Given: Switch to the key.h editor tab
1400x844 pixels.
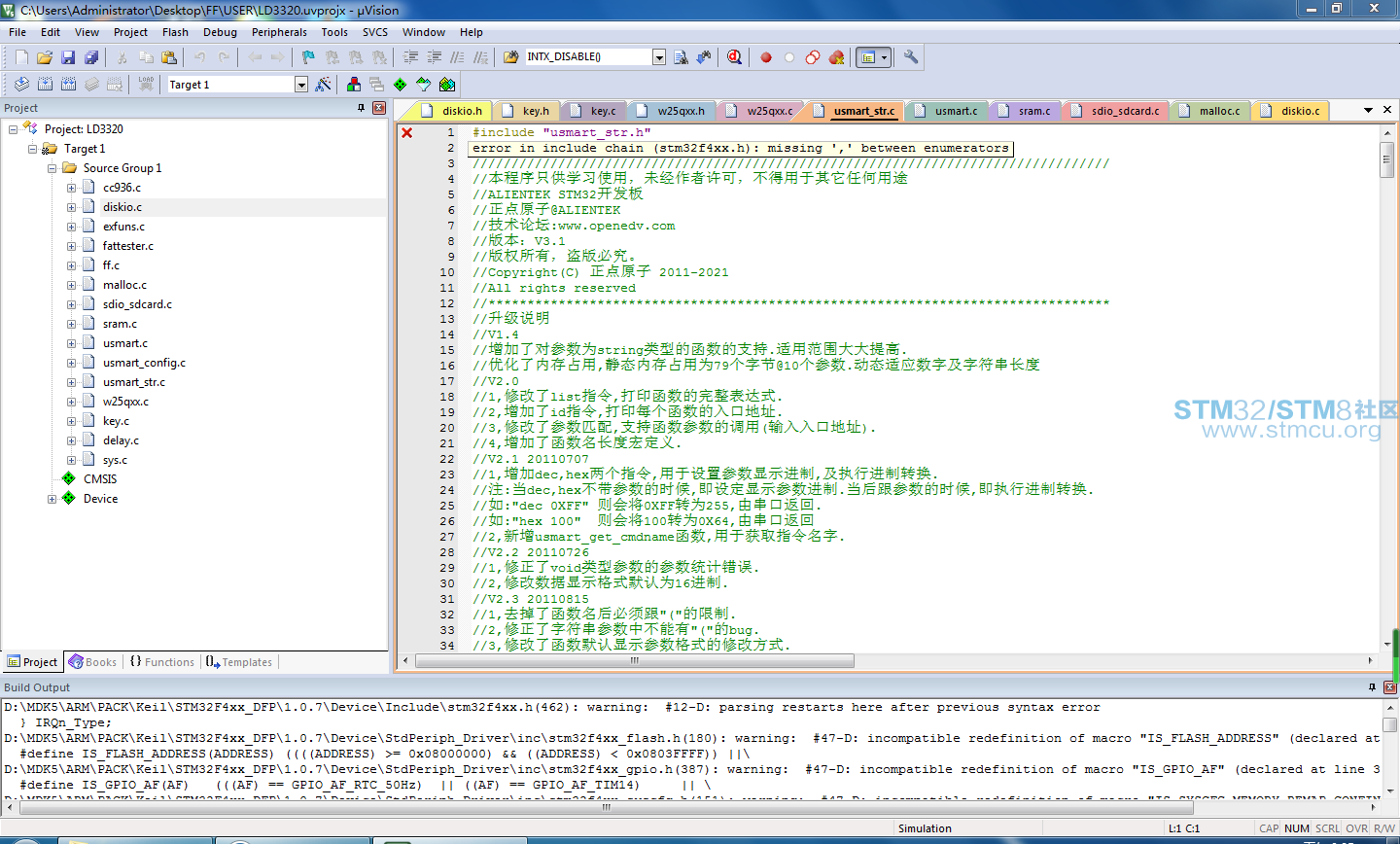Looking at the screenshot, I should [x=528, y=111].
